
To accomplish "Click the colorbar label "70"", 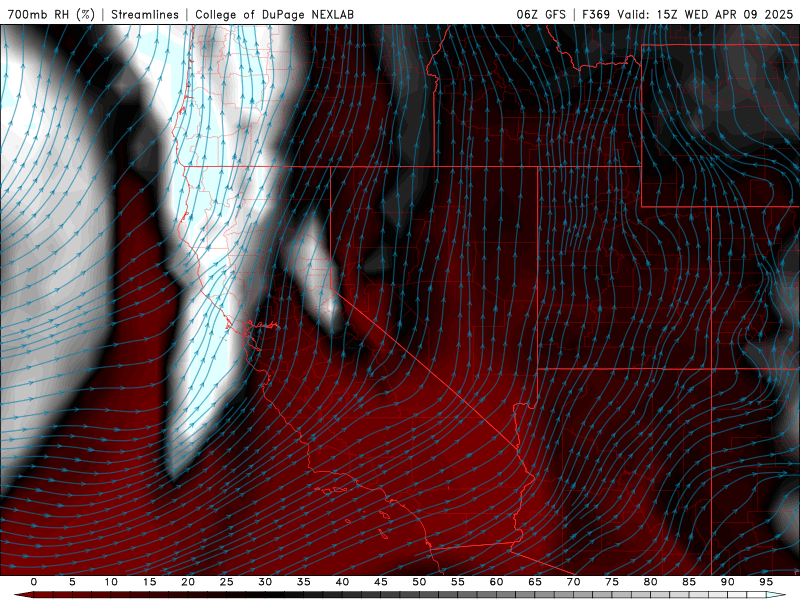I will (x=573, y=582).
